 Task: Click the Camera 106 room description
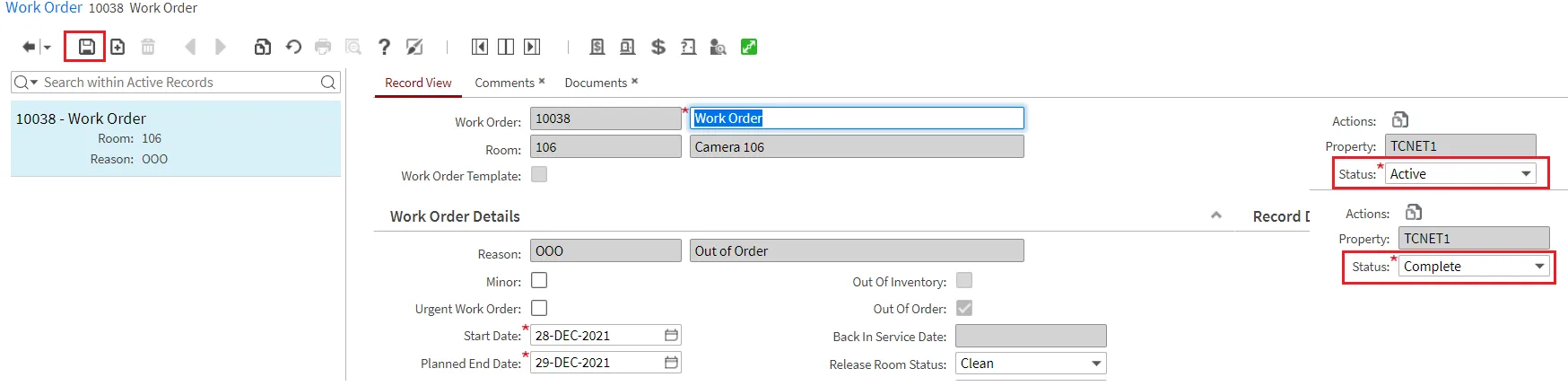(x=857, y=147)
